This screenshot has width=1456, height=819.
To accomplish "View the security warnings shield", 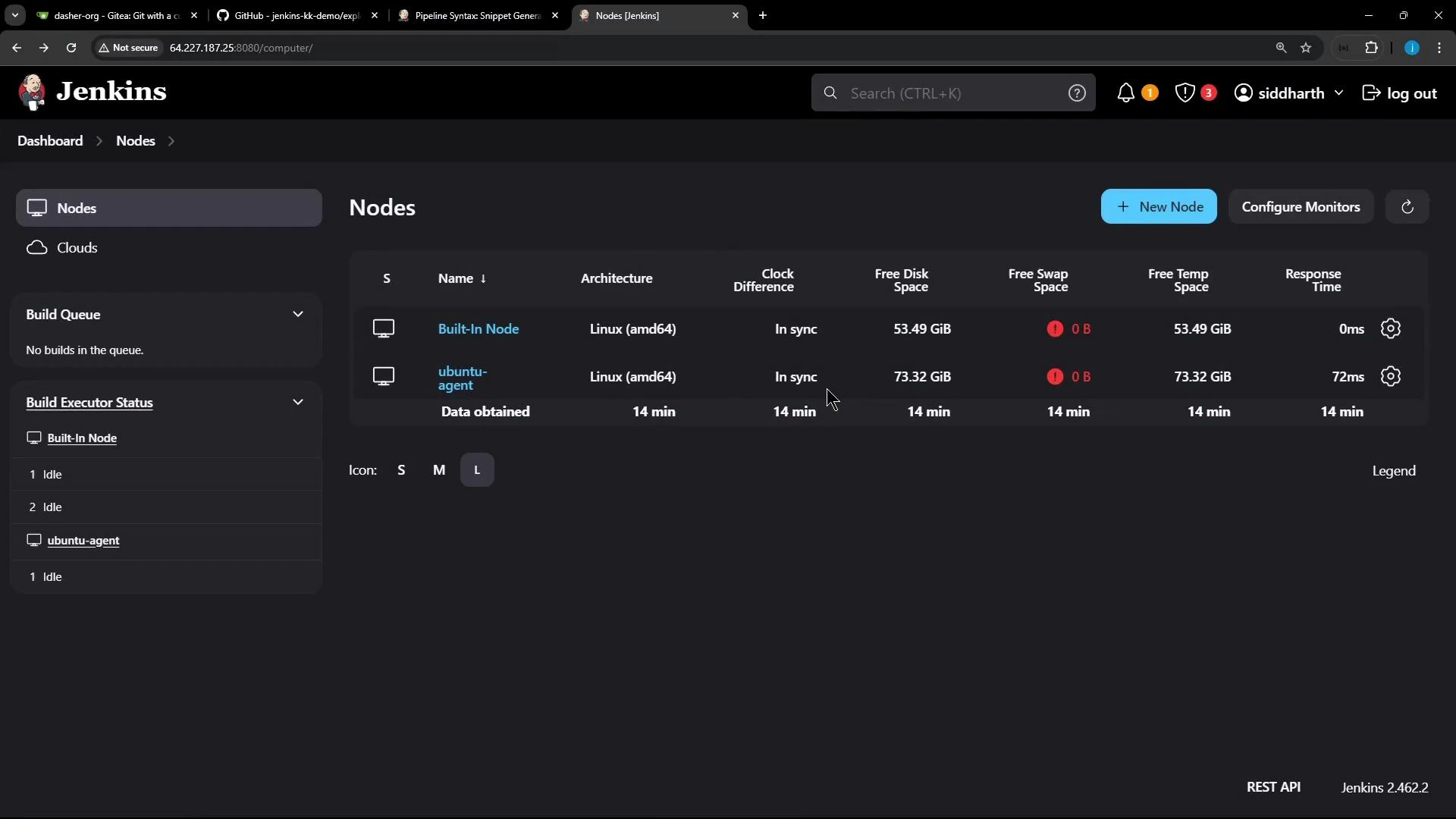I will click(1183, 93).
